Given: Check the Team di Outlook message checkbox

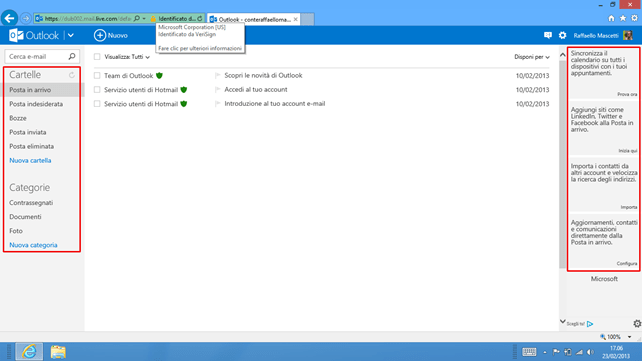Looking at the screenshot, I should [97, 76].
